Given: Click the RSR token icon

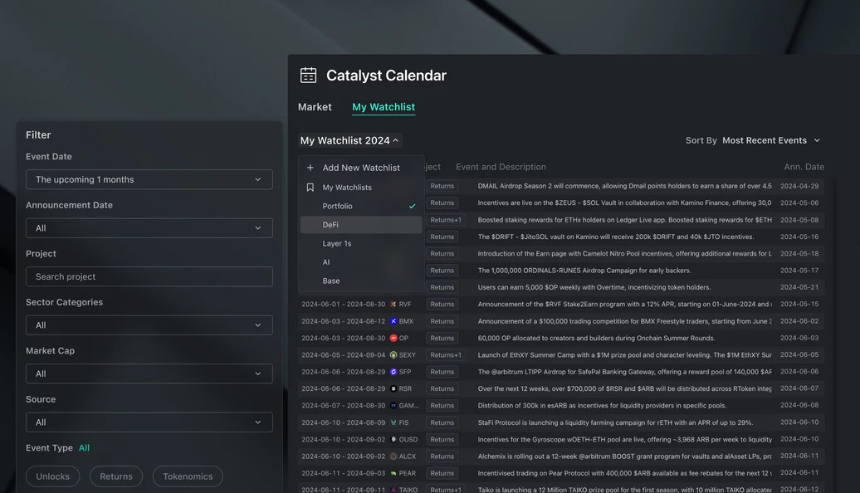Looking at the screenshot, I should [393, 389].
